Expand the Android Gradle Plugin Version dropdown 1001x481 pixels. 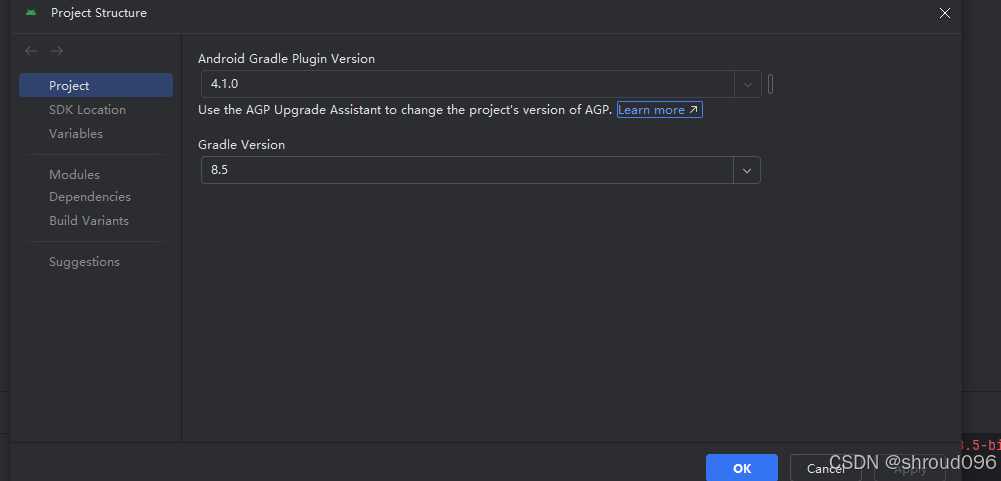pyautogui.click(x=748, y=84)
